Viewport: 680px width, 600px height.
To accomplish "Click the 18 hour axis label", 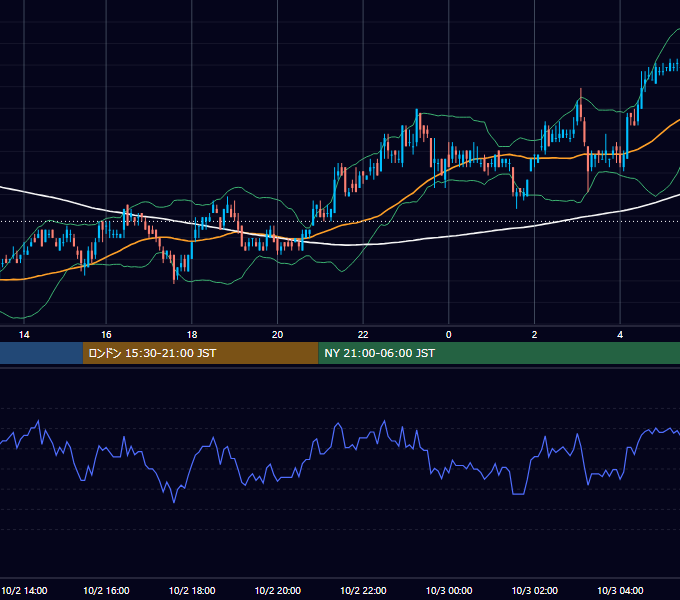I will (x=192, y=335).
